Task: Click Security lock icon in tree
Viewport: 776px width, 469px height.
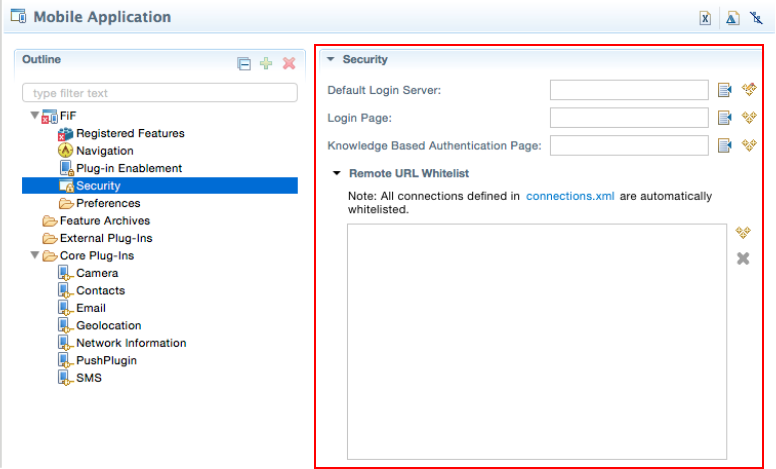Action: (66, 186)
